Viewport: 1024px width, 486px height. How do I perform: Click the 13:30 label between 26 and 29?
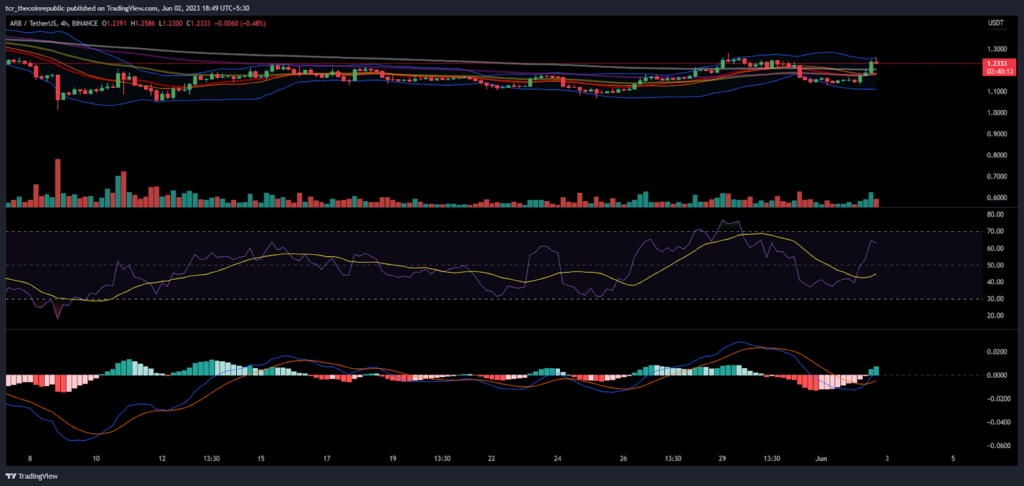click(673, 459)
